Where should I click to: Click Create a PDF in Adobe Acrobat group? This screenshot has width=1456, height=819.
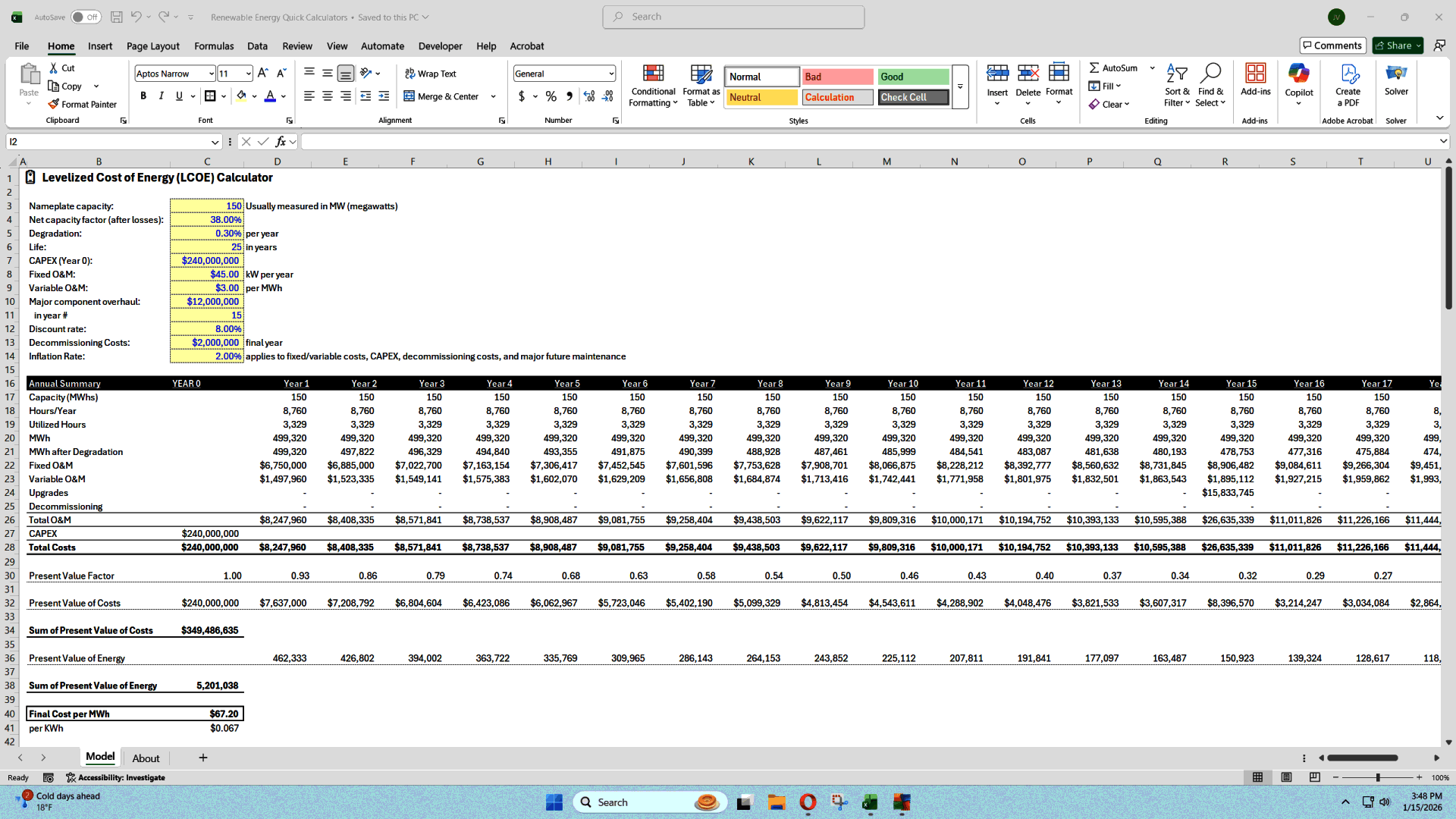click(x=1348, y=85)
